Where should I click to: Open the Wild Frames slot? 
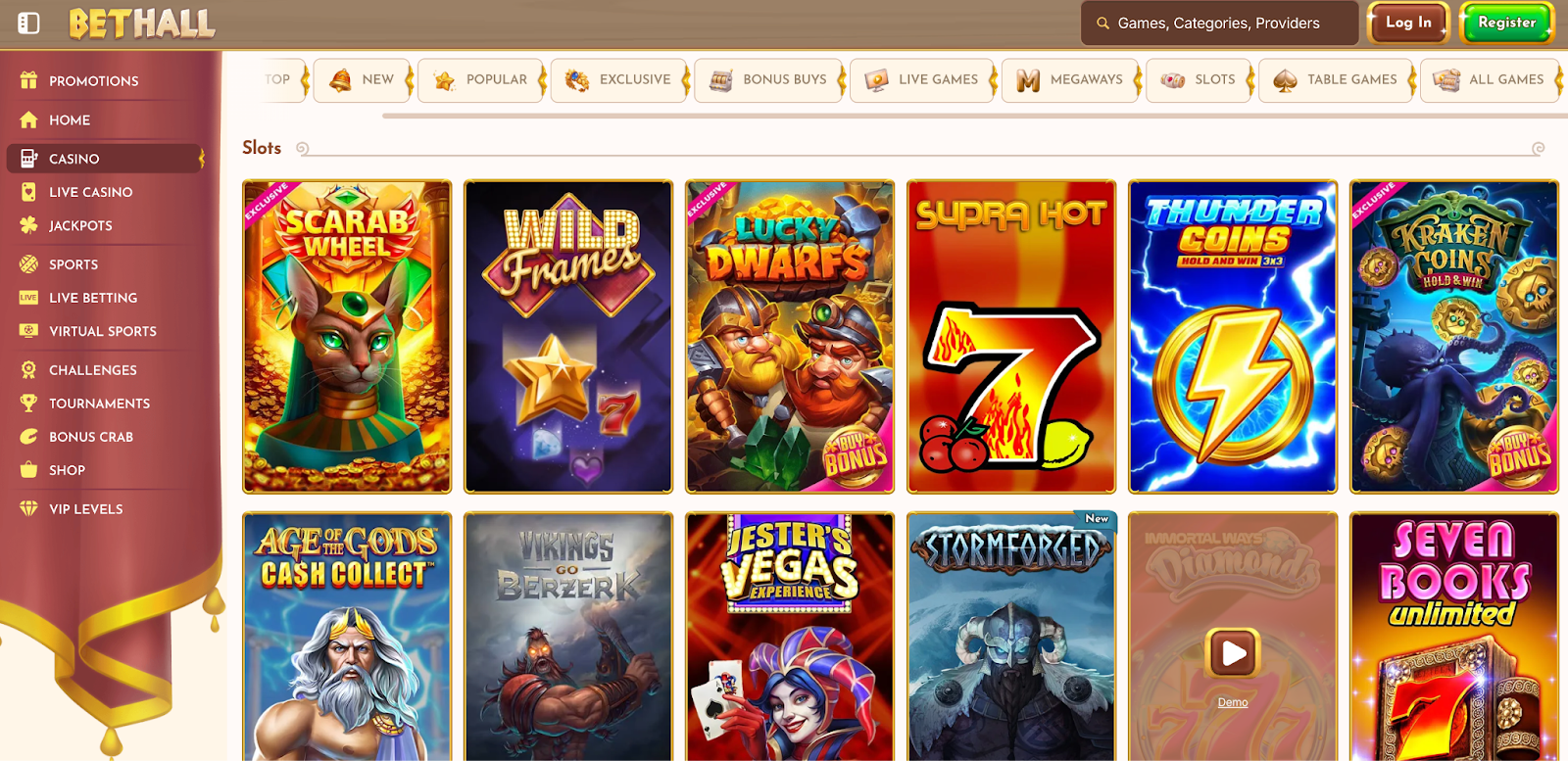pos(568,336)
